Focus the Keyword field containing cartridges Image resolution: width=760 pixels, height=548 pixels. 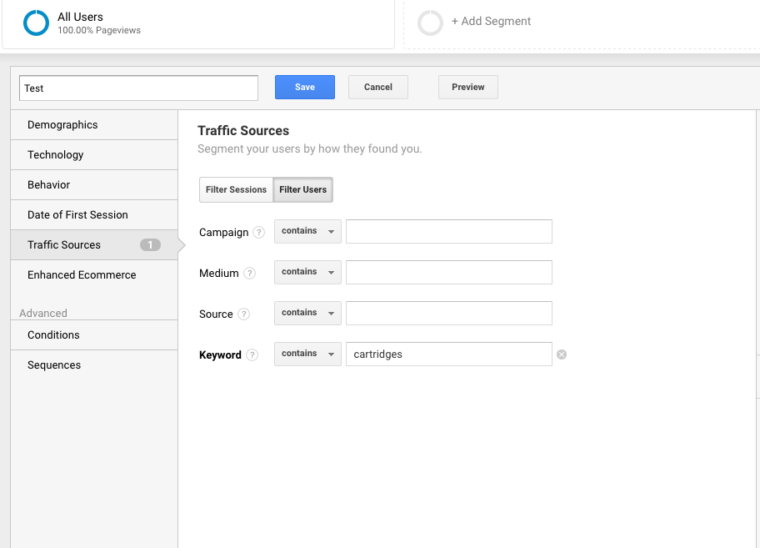tap(449, 354)
